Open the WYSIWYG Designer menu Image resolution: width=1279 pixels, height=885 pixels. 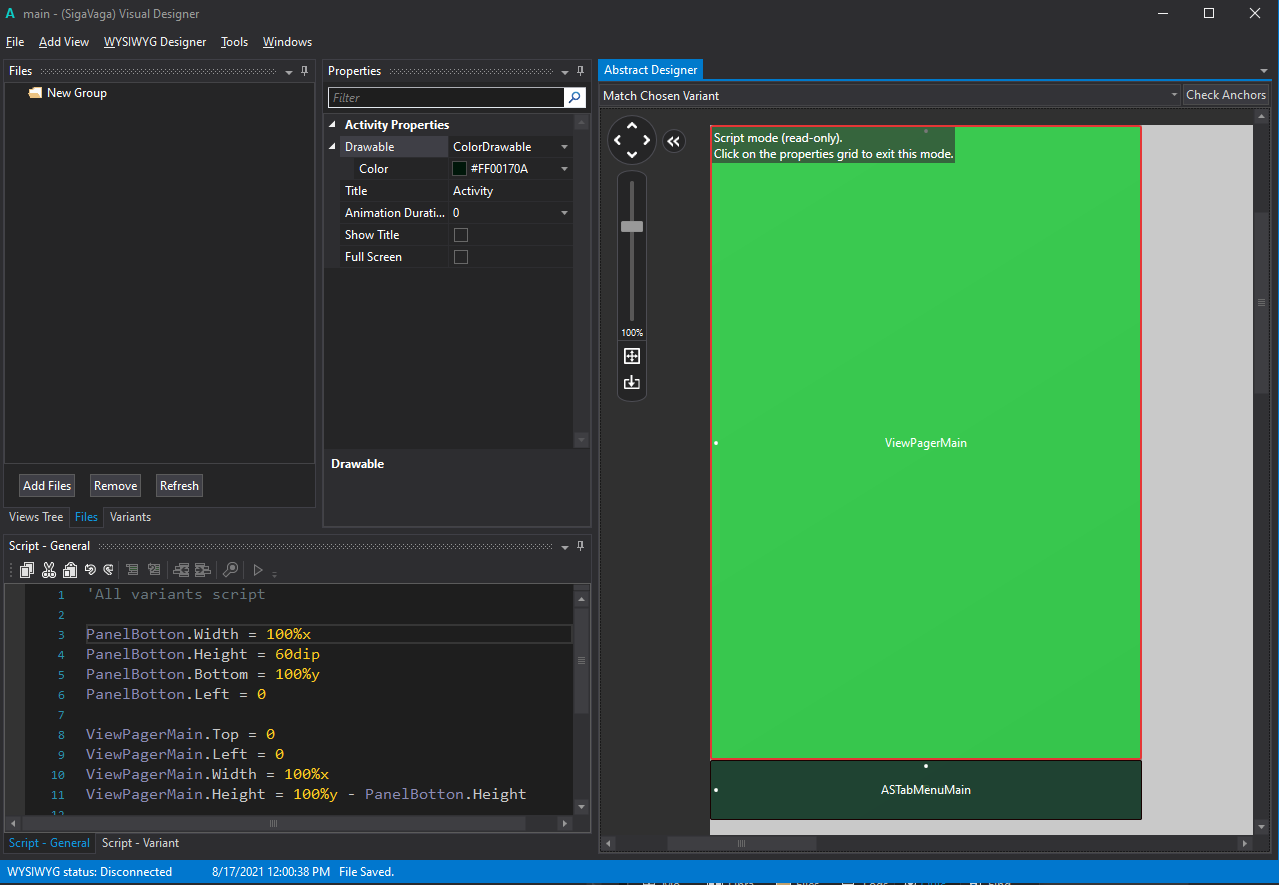pos(155,42)
